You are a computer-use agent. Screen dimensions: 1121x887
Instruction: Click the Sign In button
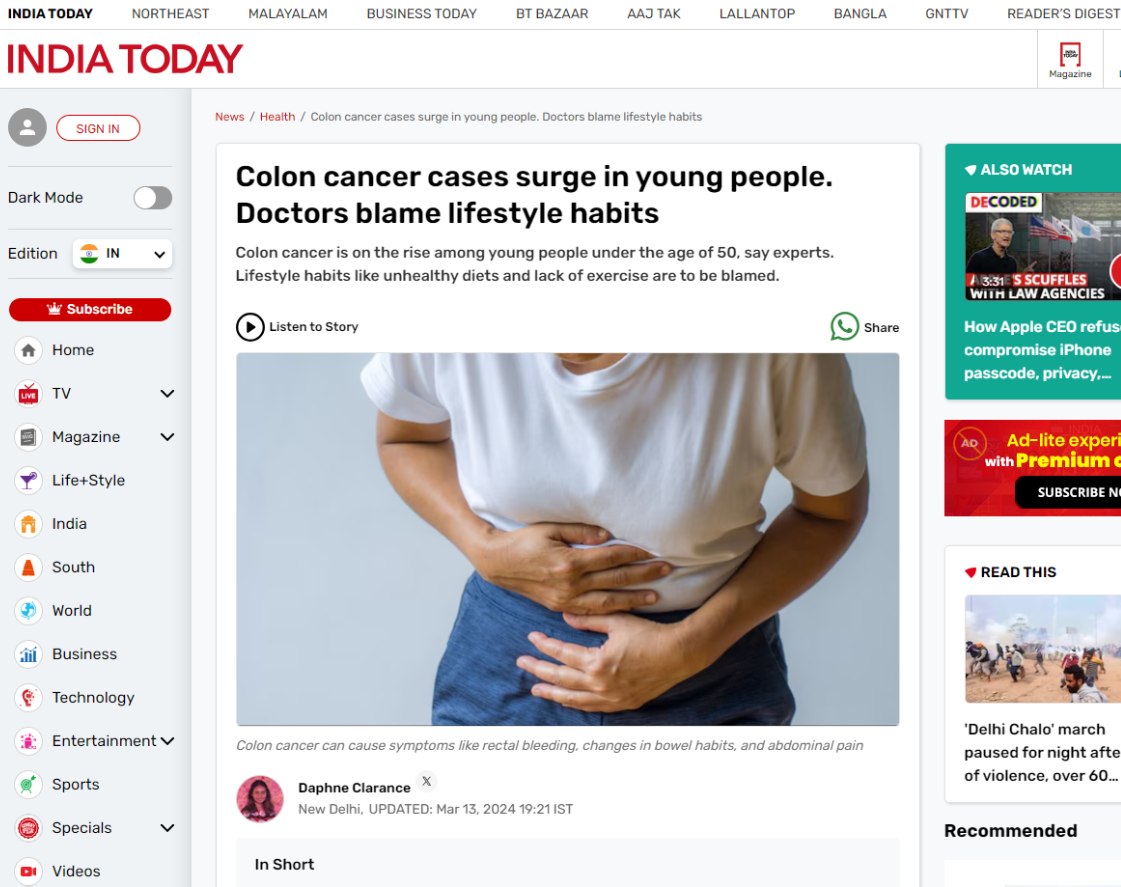[98, 129]
